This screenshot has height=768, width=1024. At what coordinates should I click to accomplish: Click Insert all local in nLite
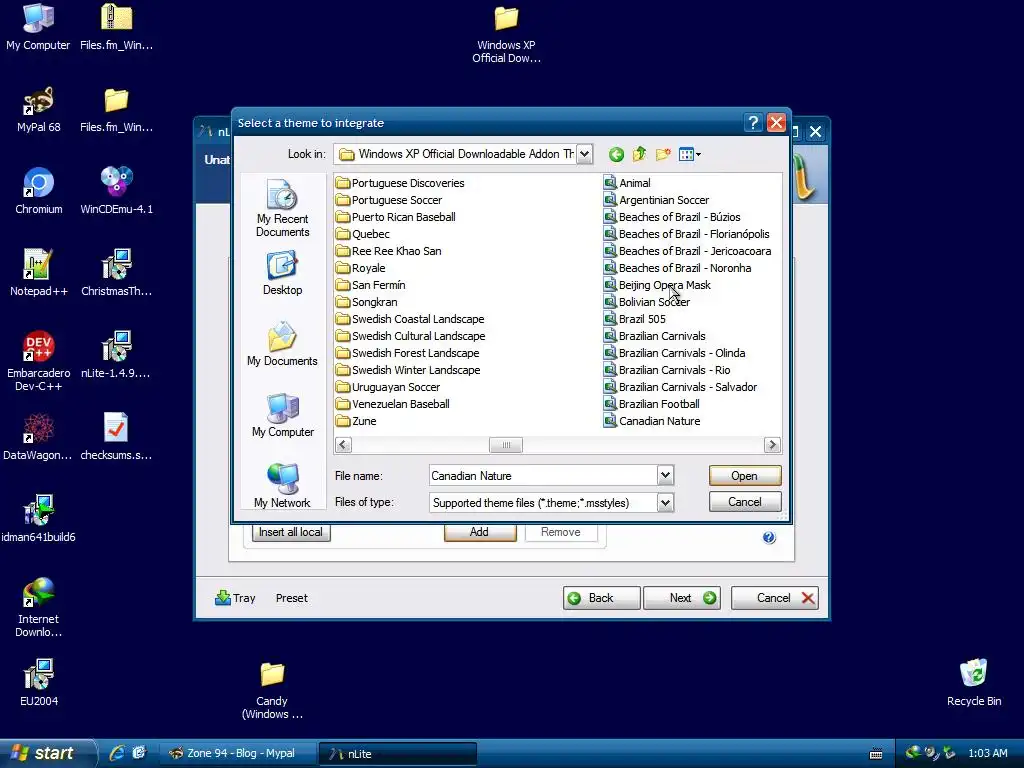click(291, 532)
